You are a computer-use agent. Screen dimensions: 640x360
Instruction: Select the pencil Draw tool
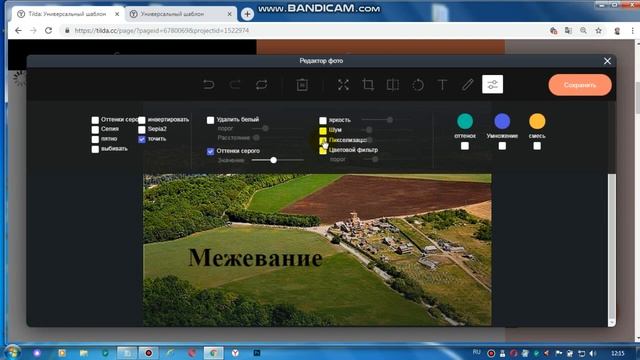tap(468, 84)
